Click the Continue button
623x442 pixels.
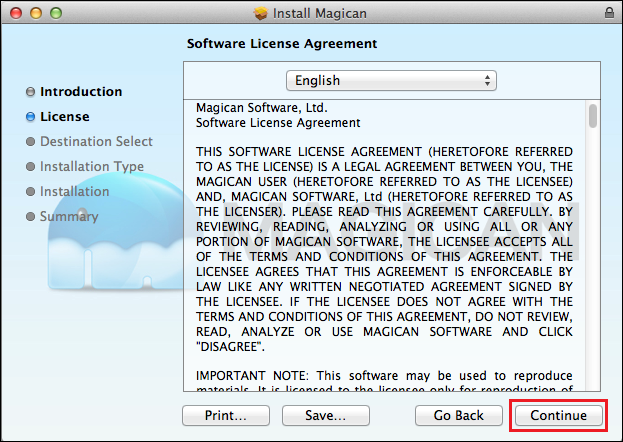[559, 415]
